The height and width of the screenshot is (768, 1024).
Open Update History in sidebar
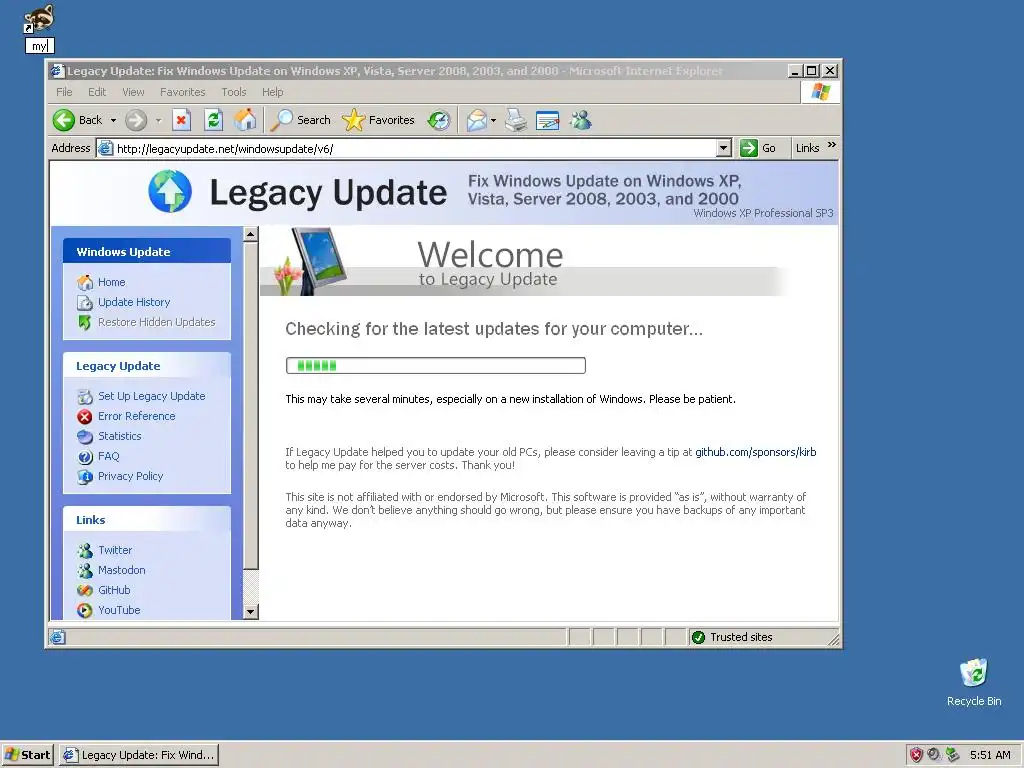[x=134, y=302]
